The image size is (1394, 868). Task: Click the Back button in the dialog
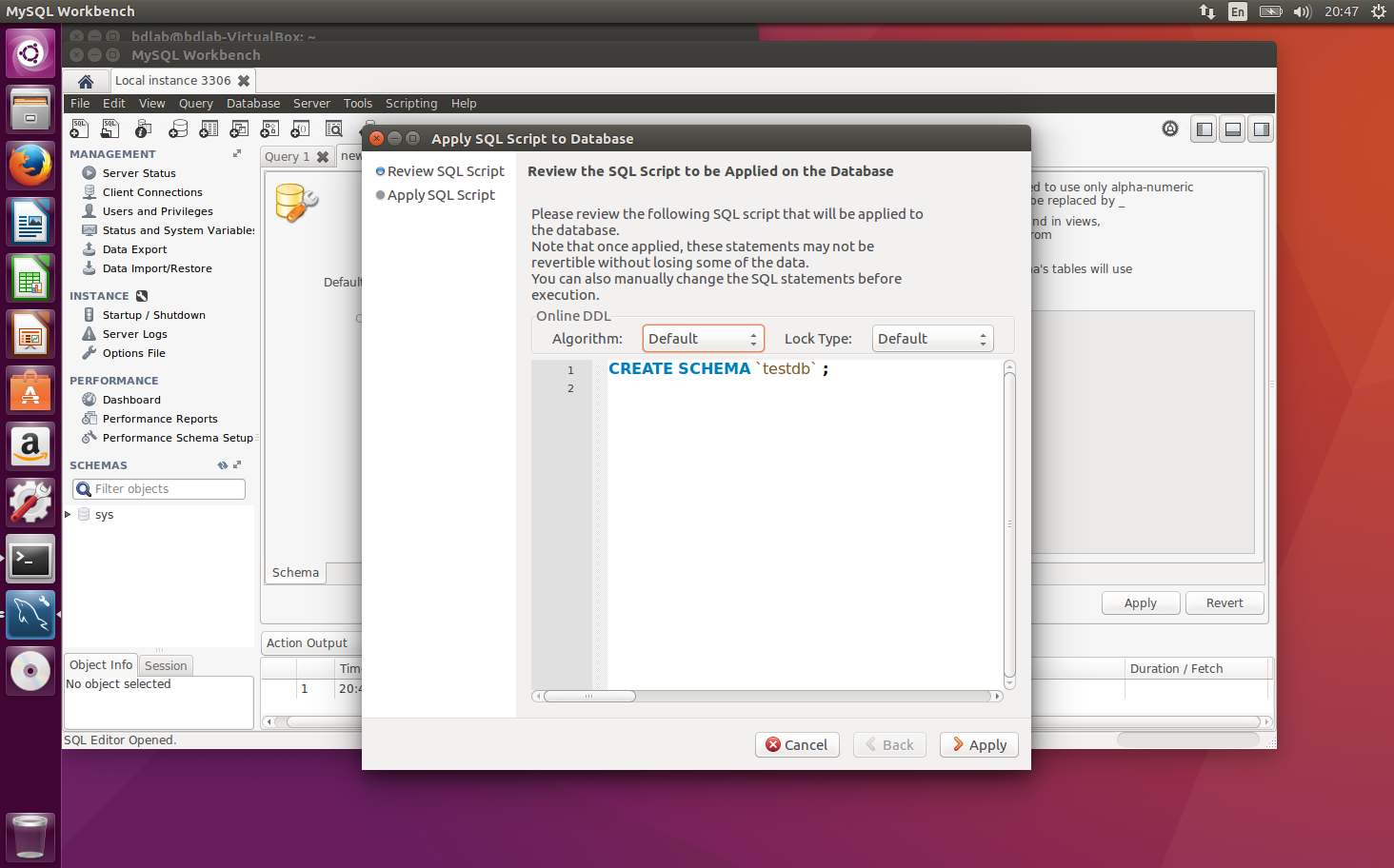[889, 745]
